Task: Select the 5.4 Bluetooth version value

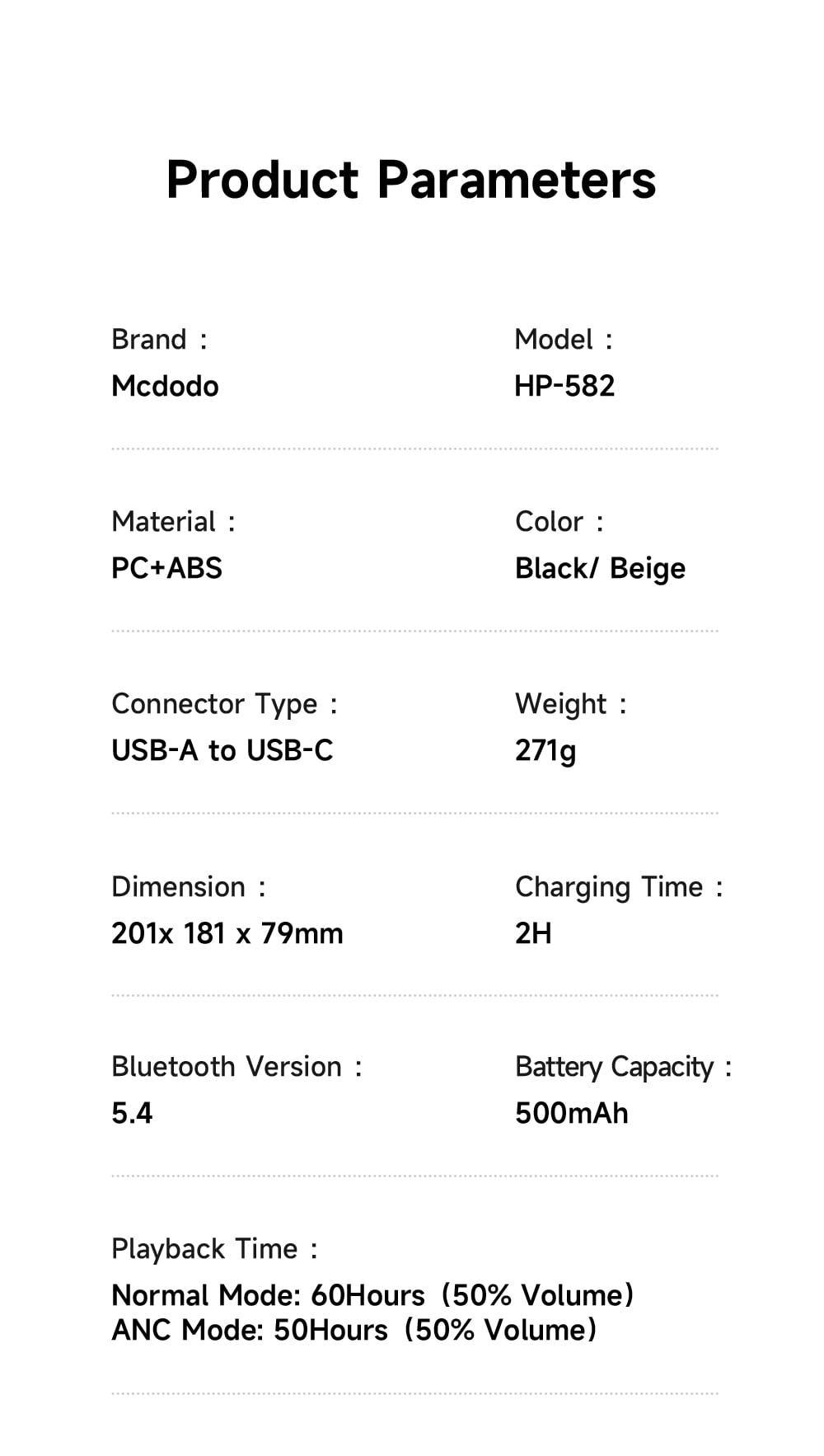Action: pos(132,1113)
